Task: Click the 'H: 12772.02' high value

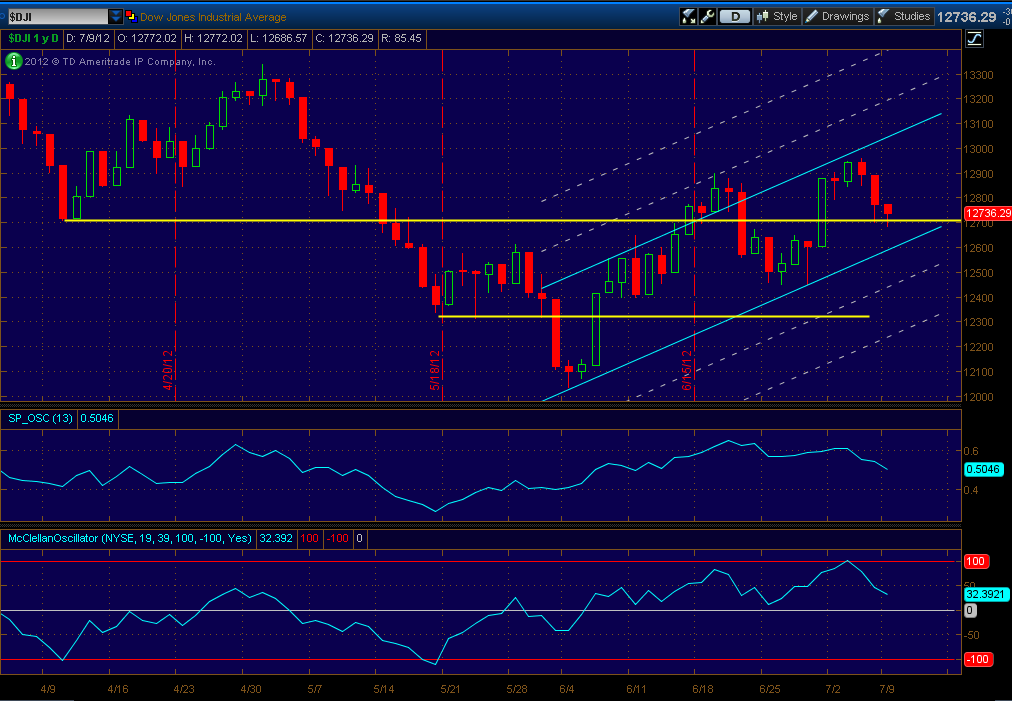Action: click(x=213, y=38)
